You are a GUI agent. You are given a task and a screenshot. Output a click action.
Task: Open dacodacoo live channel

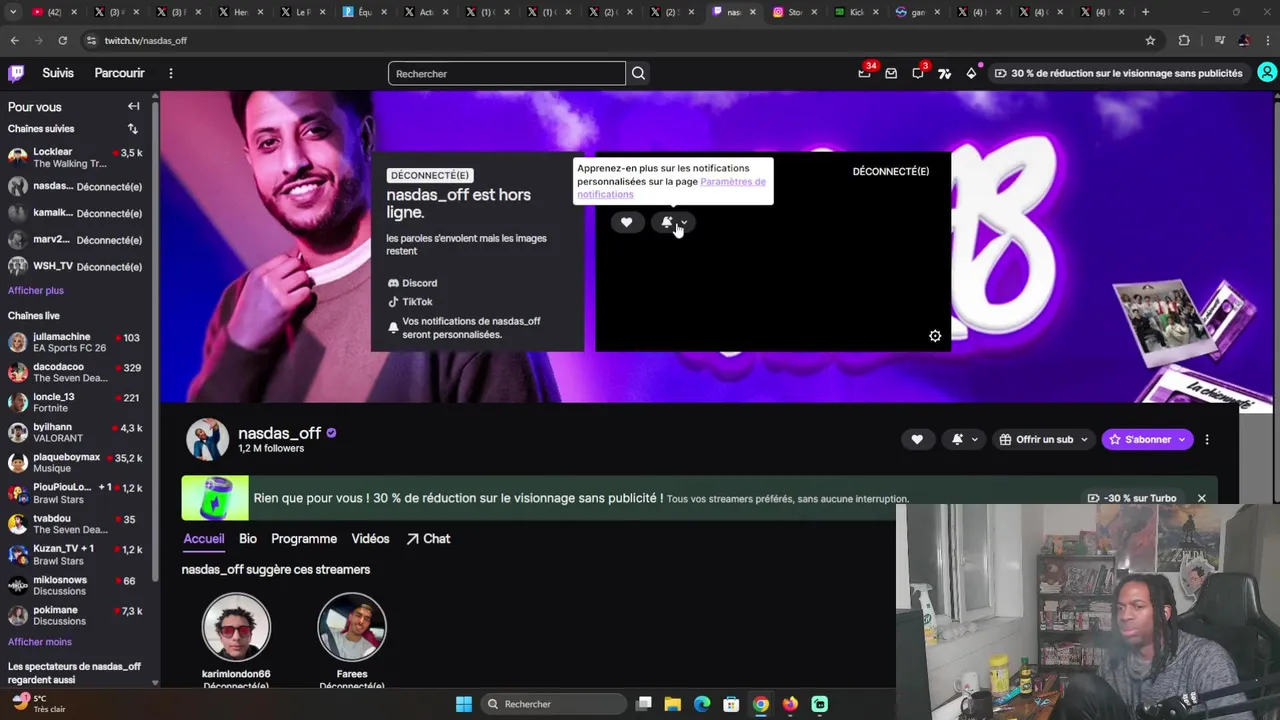click(x=77, y=372)
